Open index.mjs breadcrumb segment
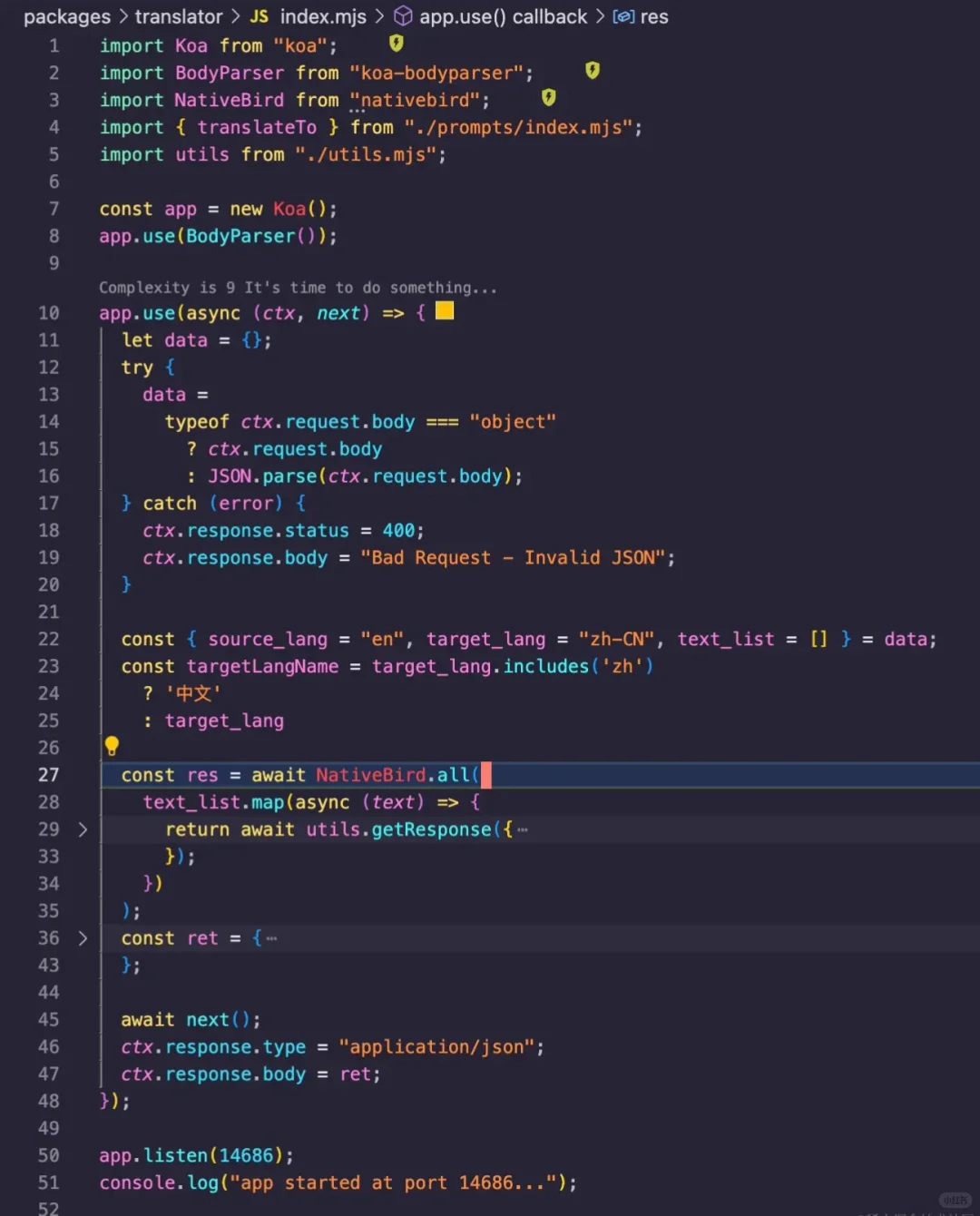 click(323, 16)
